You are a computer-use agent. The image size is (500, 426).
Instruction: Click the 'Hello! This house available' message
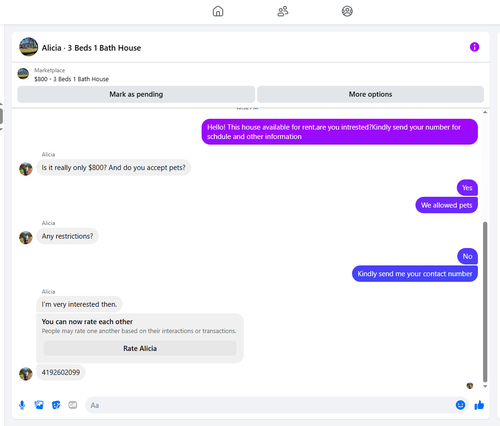[x=339, y=132]
